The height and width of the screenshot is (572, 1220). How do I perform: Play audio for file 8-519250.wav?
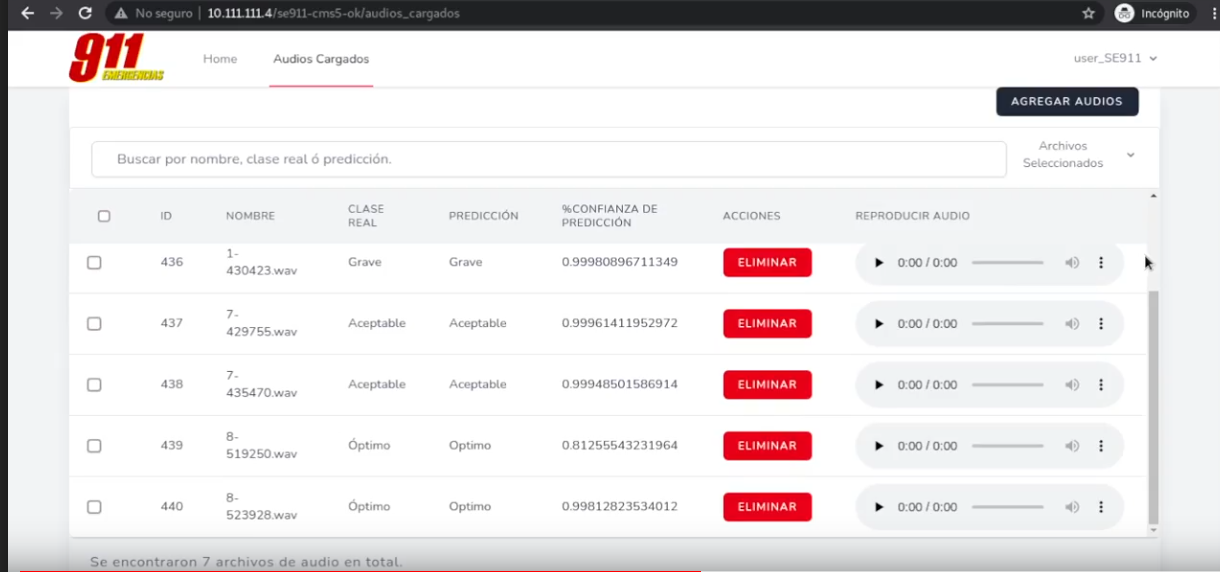(879, 446)
